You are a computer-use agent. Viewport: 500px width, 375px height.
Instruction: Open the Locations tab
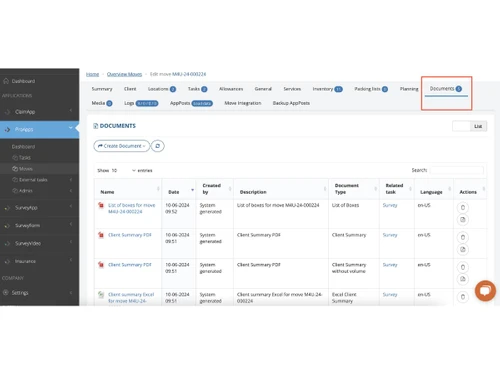point(162,89)
